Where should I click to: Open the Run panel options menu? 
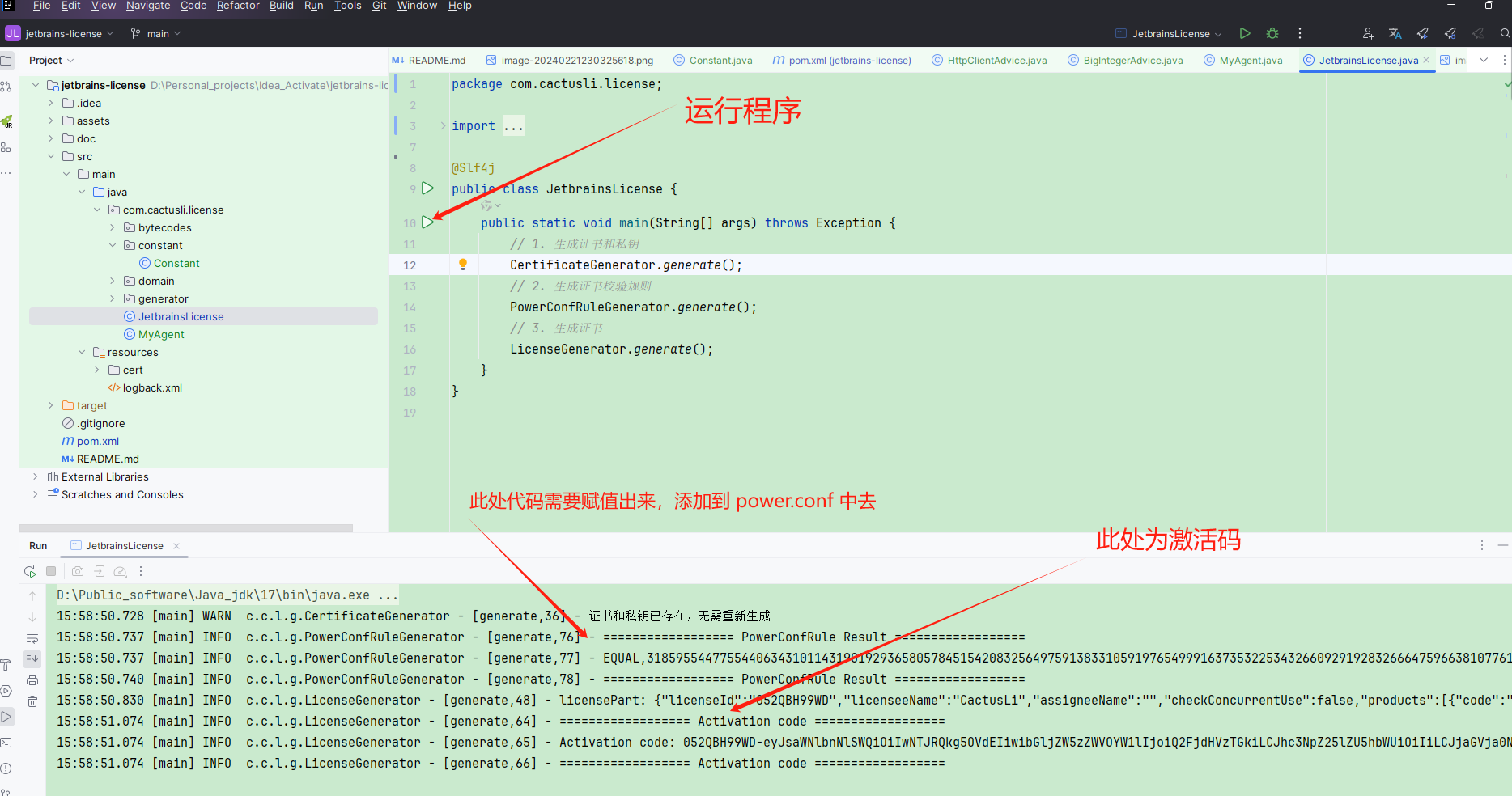point(1482,545)
